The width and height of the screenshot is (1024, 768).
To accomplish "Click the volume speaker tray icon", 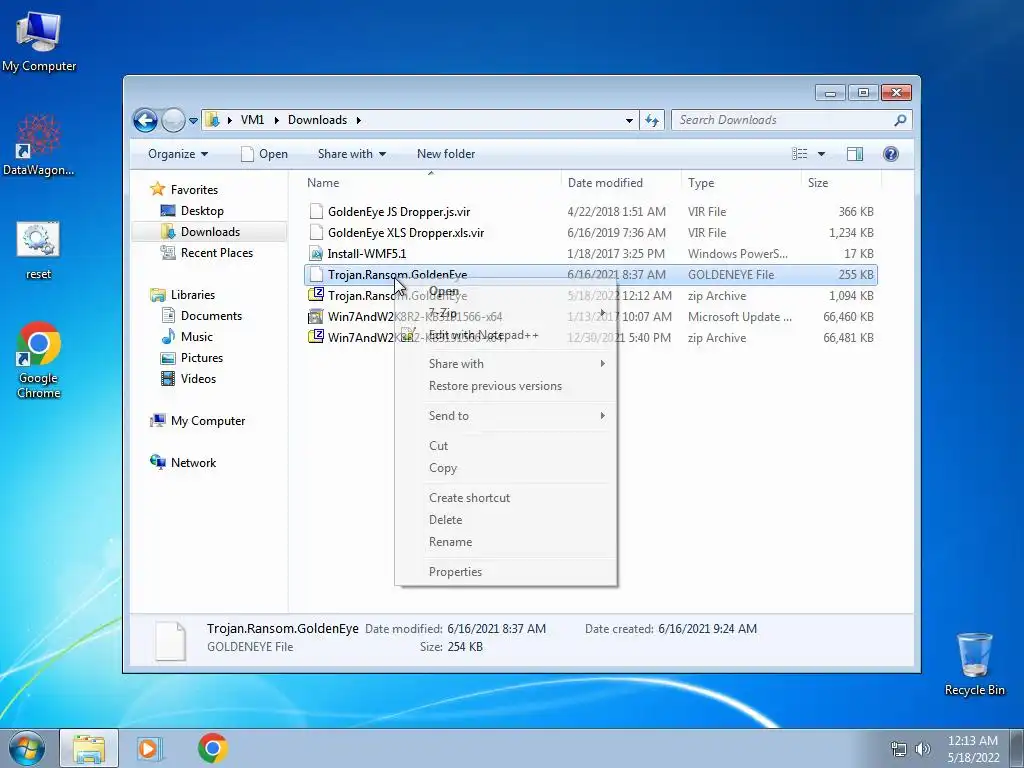I will [x=923, y=749].
